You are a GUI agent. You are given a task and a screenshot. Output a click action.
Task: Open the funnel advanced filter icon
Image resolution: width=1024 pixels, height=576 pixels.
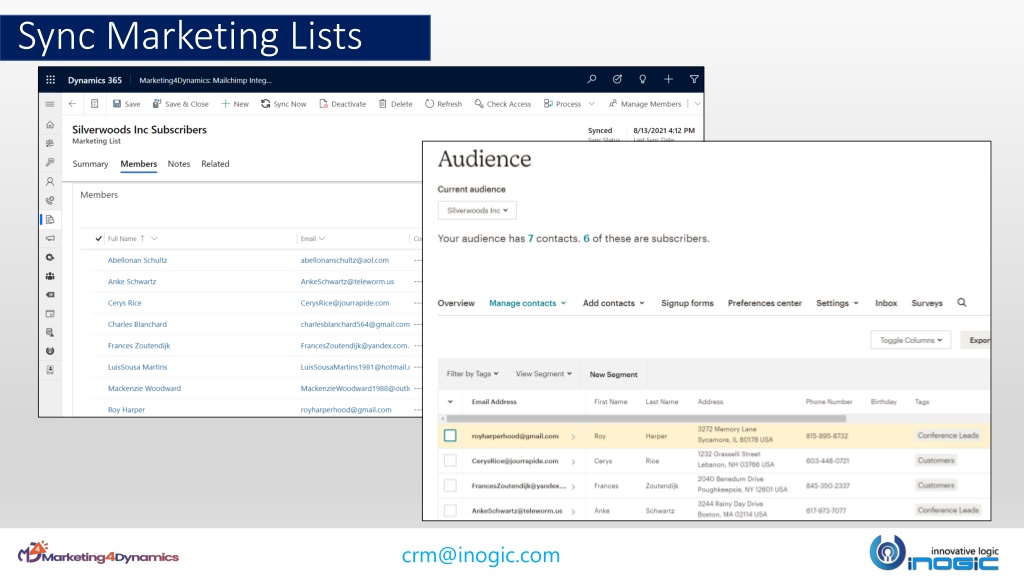(x=694, y=79)
